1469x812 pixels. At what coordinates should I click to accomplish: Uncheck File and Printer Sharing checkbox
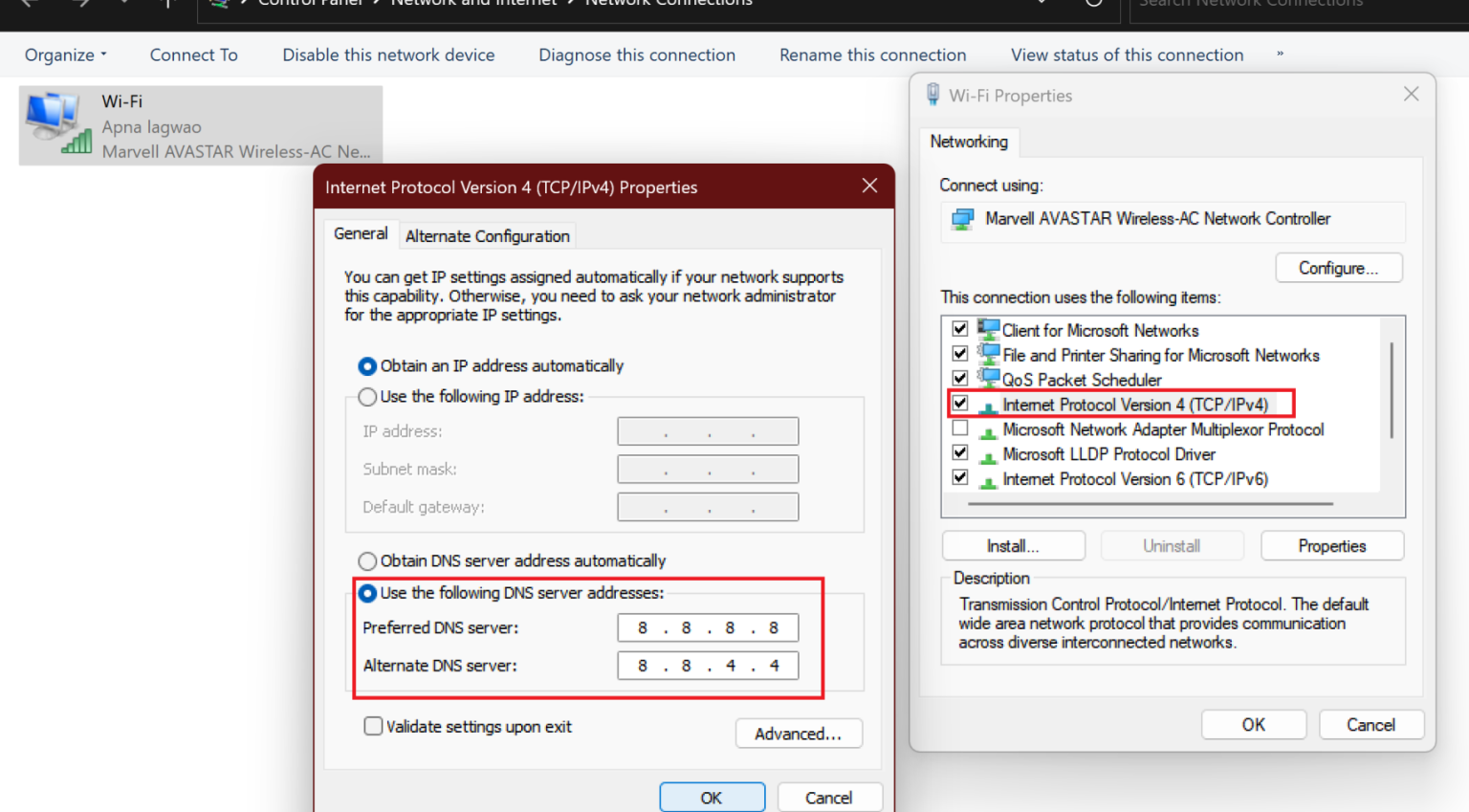coord(960,354)
